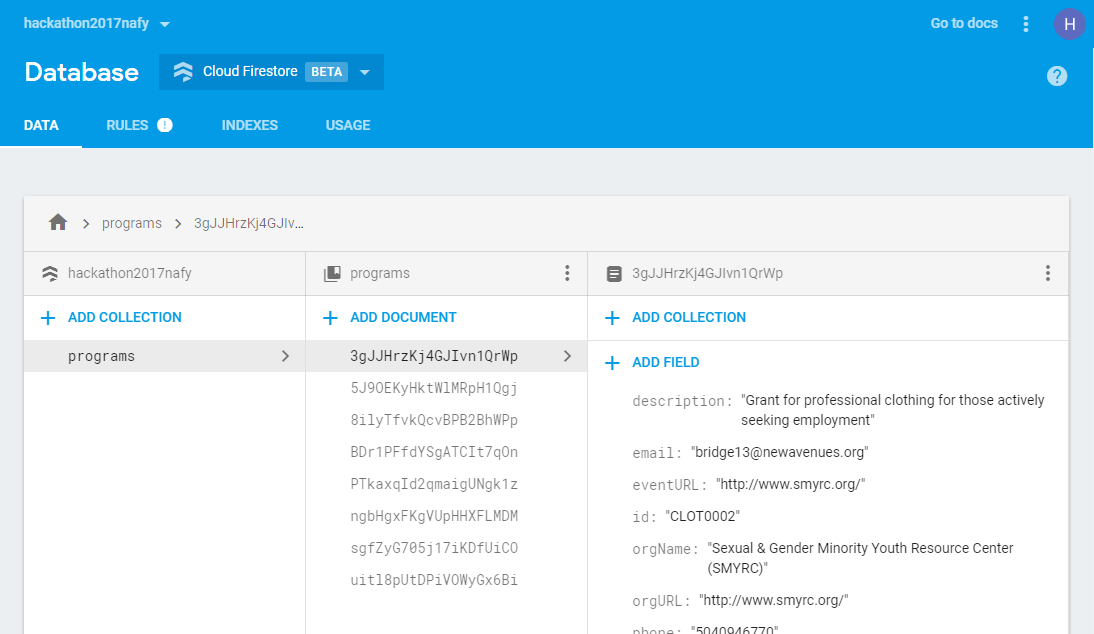Viewport: 1094px width, 634px height.
Task: Click the programs breadcrumb link
Action: tap(132, 223)
